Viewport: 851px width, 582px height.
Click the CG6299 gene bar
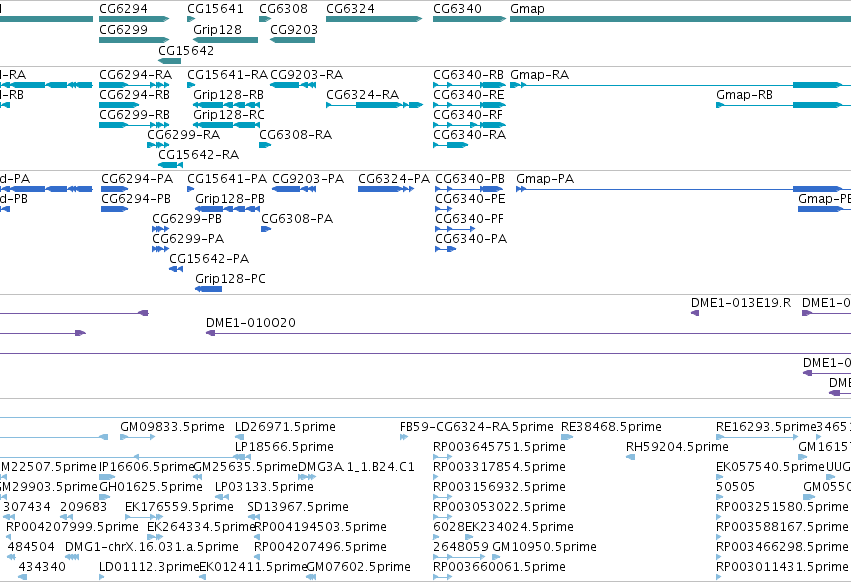click(x=134, y=40)
